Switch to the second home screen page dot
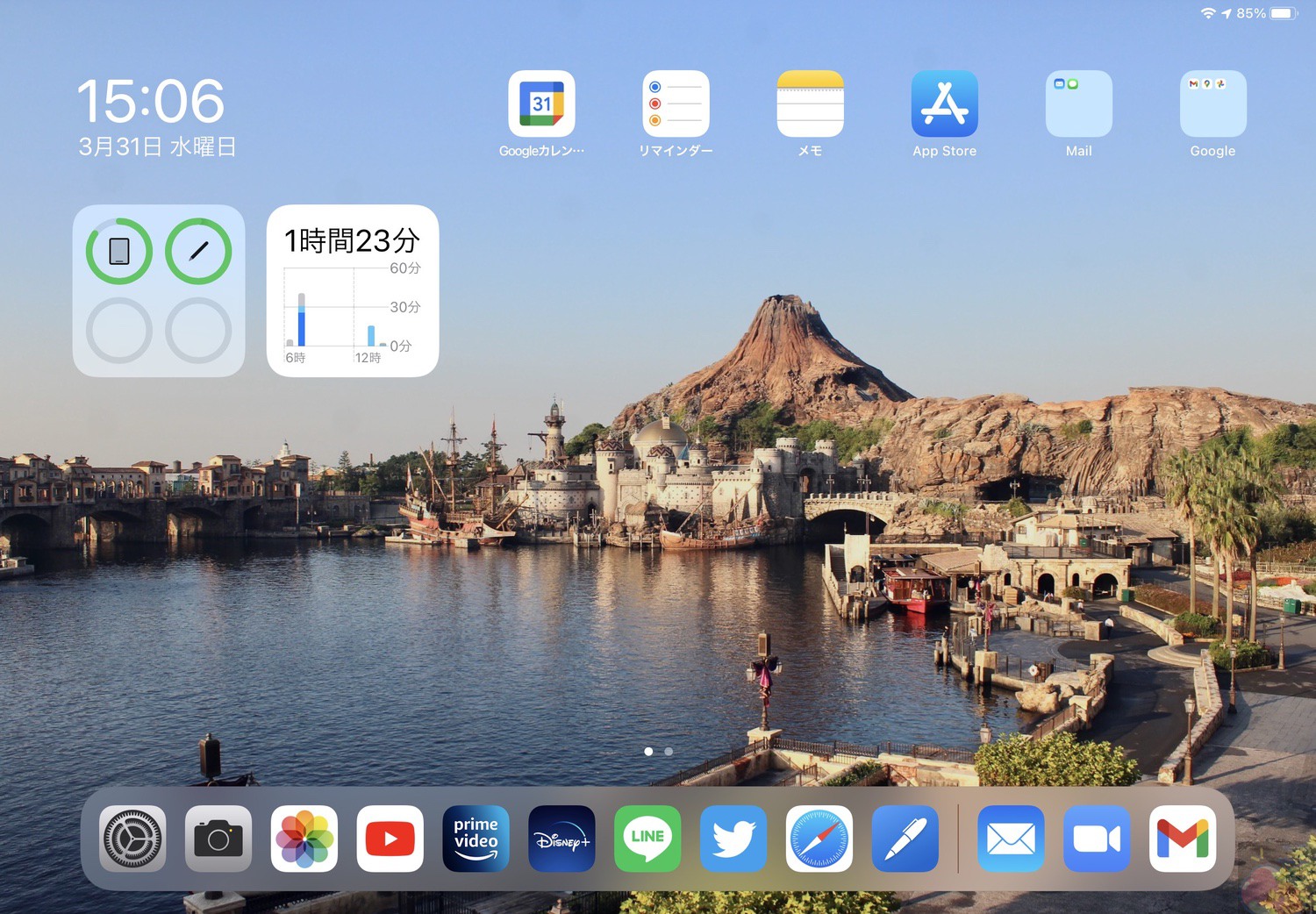The height and width of the screenshot is (914, 1316). click(x=669, y=752)
